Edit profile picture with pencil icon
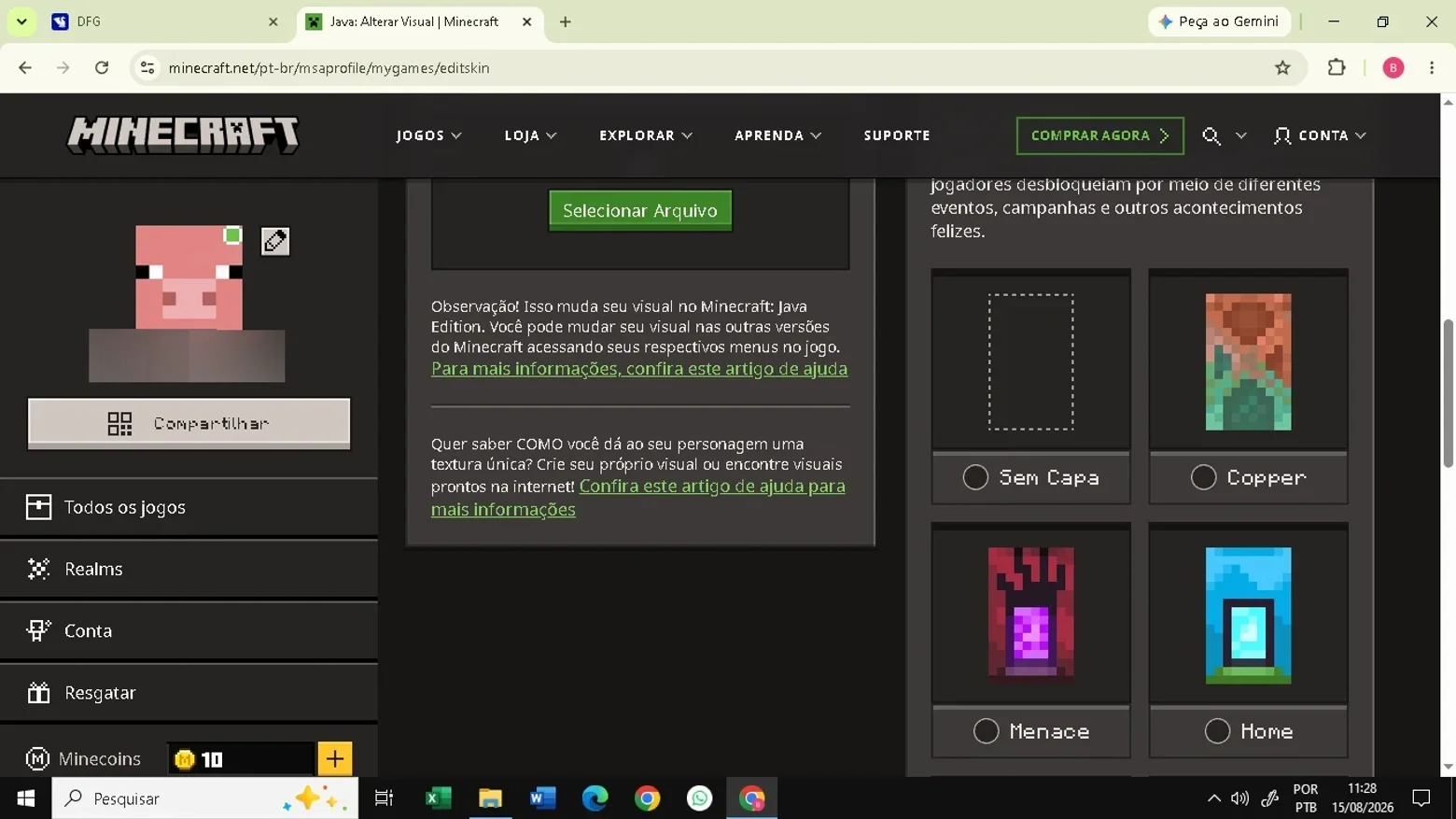The image size is (1456, 819). pos(275,241)
